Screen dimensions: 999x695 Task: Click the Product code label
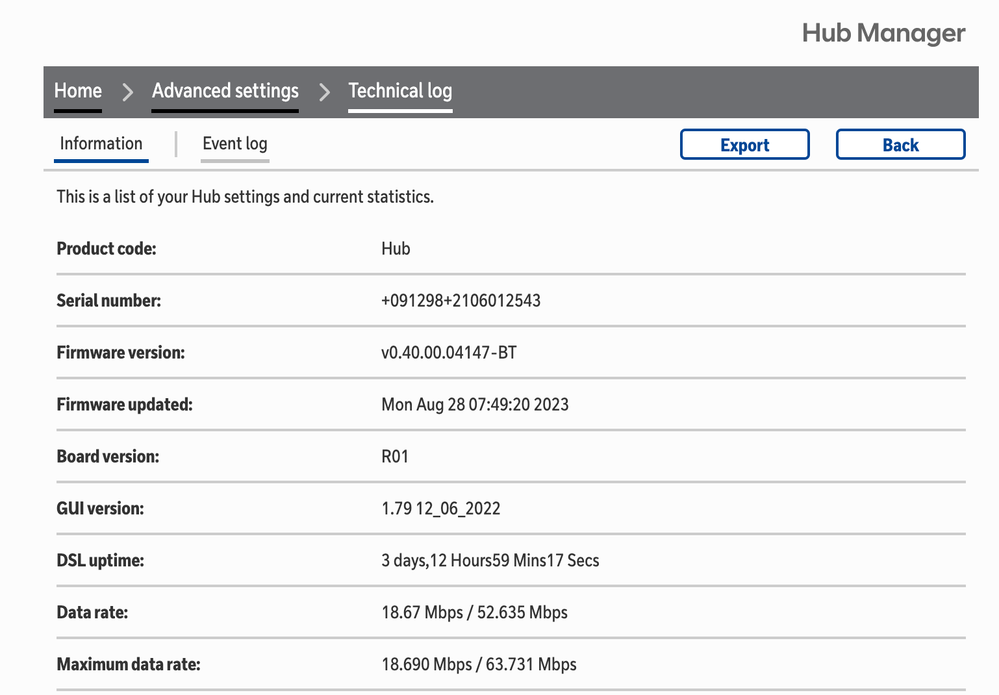105,248
